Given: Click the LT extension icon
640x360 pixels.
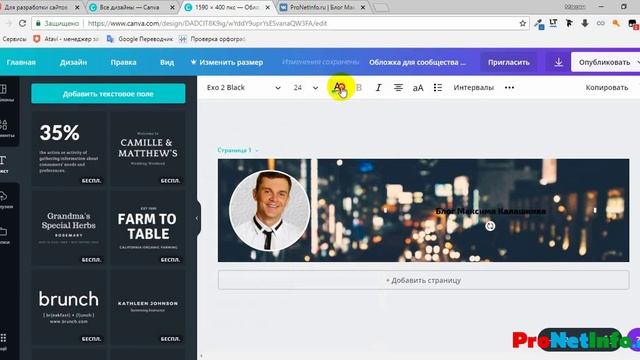Looking at the screenshot, I should click(553, 23).
